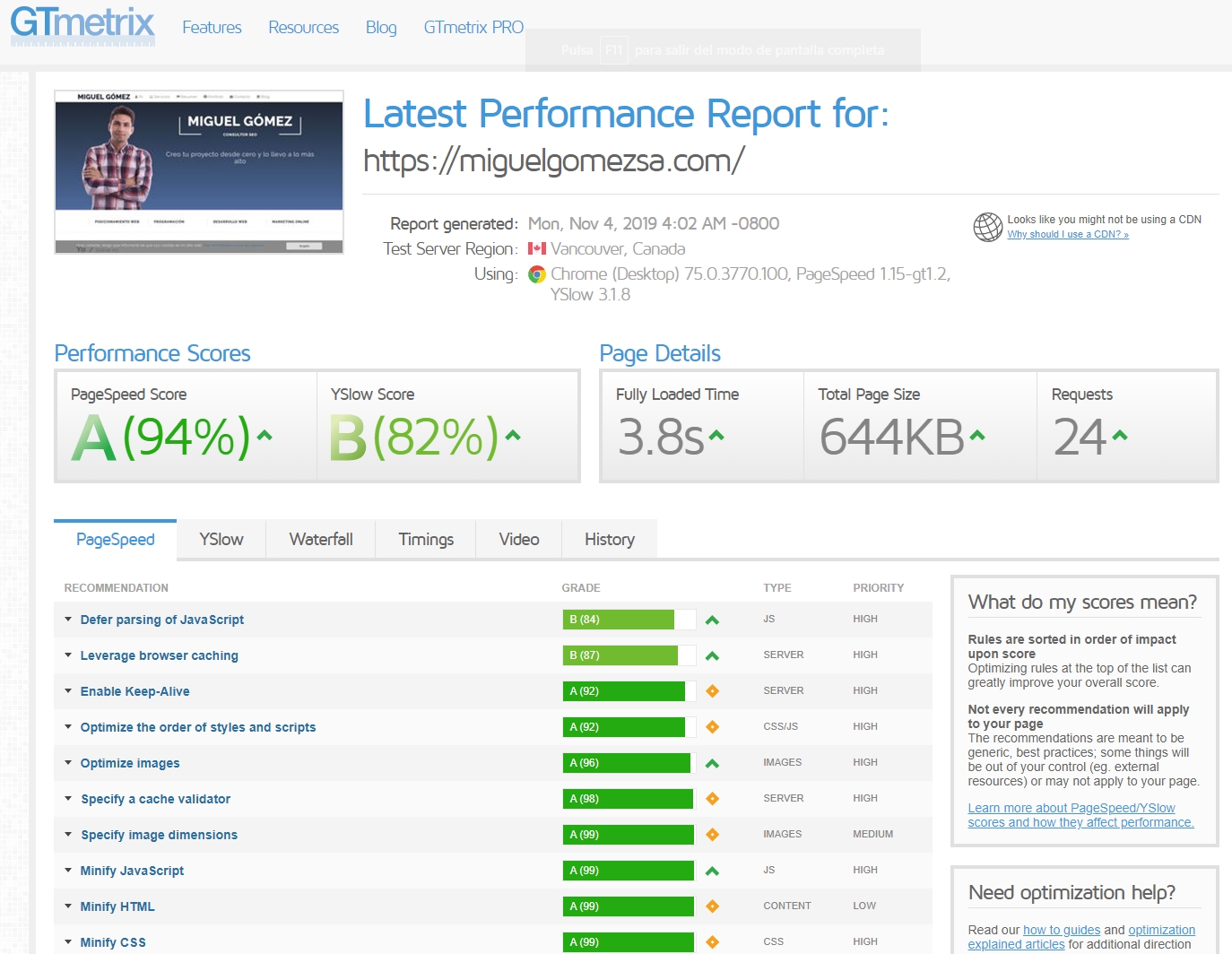This screenshot has width=1232, height=954.
Task: Click the RECOMMENDATION column header
Action: click(117, 588)
